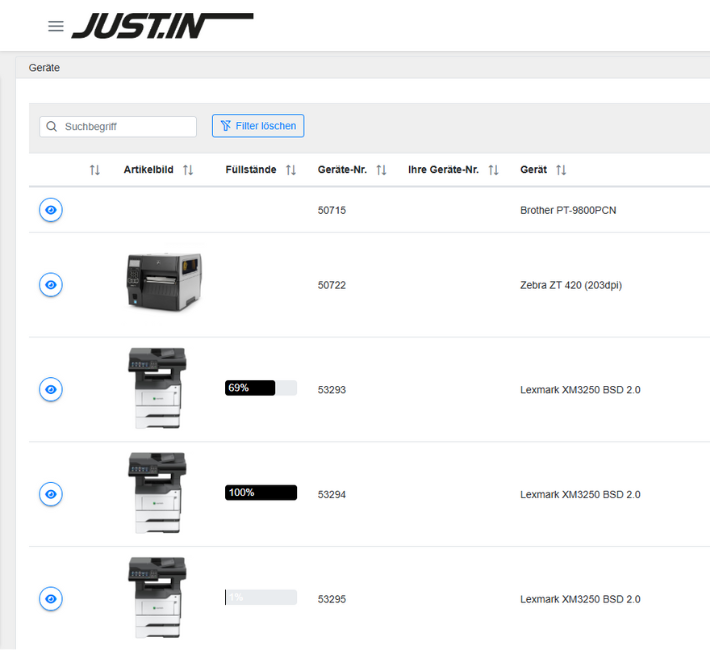The width and height of the screenshot is (710, 650).
Task: Open the hamburger navigation menu
Action: tap(56, 26)
